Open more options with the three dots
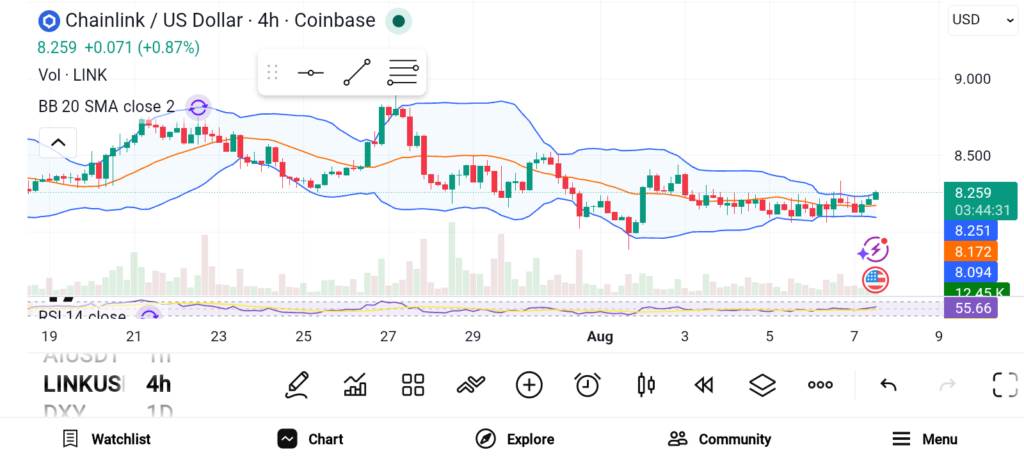This screenshot has width=1024, height=461. click(x=820, y=385)
